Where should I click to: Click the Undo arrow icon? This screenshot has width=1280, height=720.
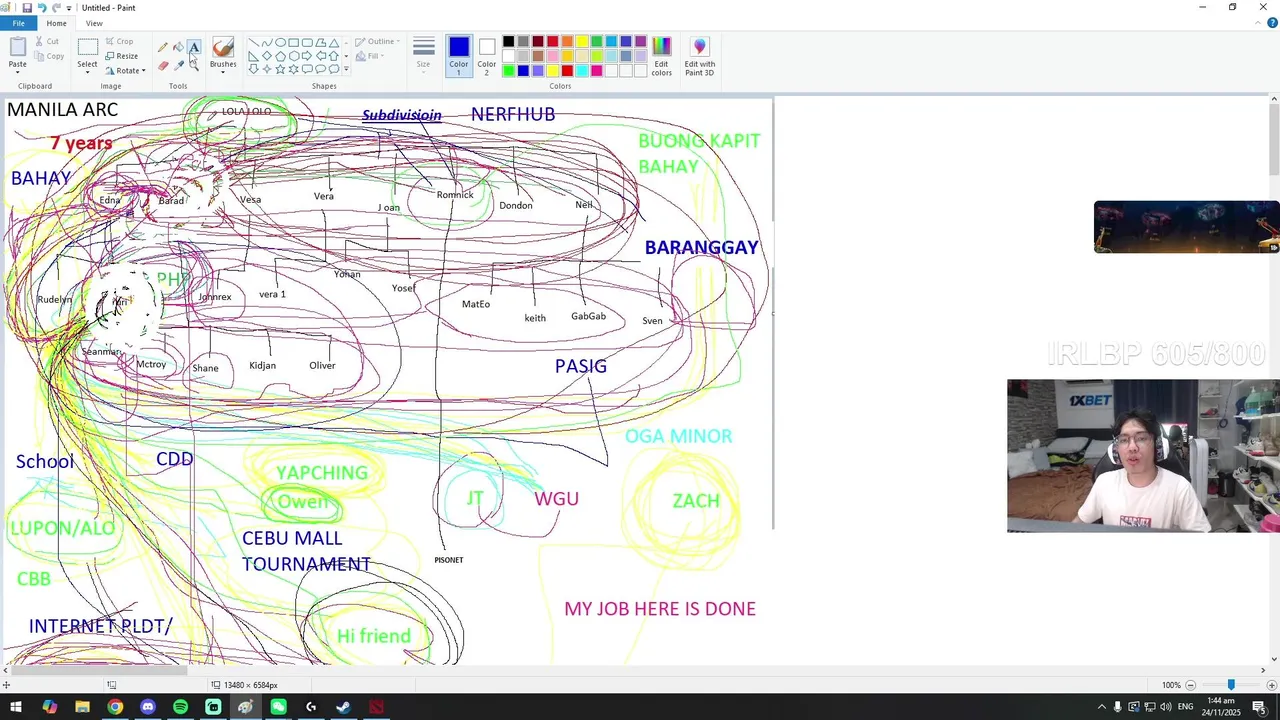41,8
